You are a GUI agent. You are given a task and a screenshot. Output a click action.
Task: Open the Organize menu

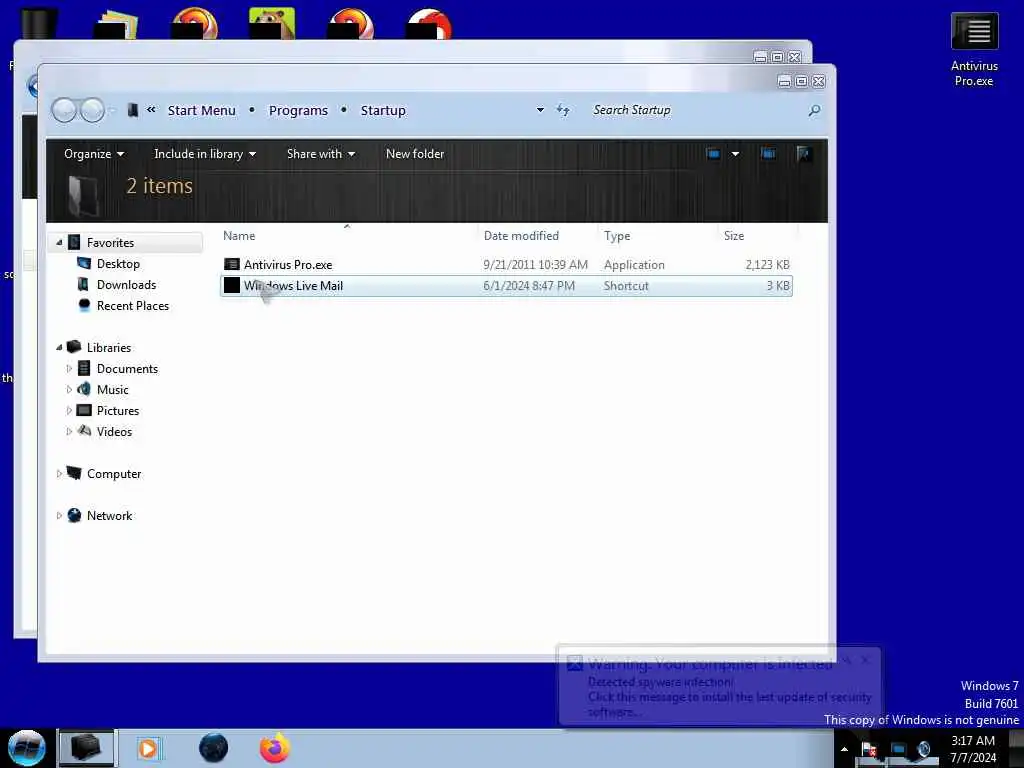click(x=94, y=154)
